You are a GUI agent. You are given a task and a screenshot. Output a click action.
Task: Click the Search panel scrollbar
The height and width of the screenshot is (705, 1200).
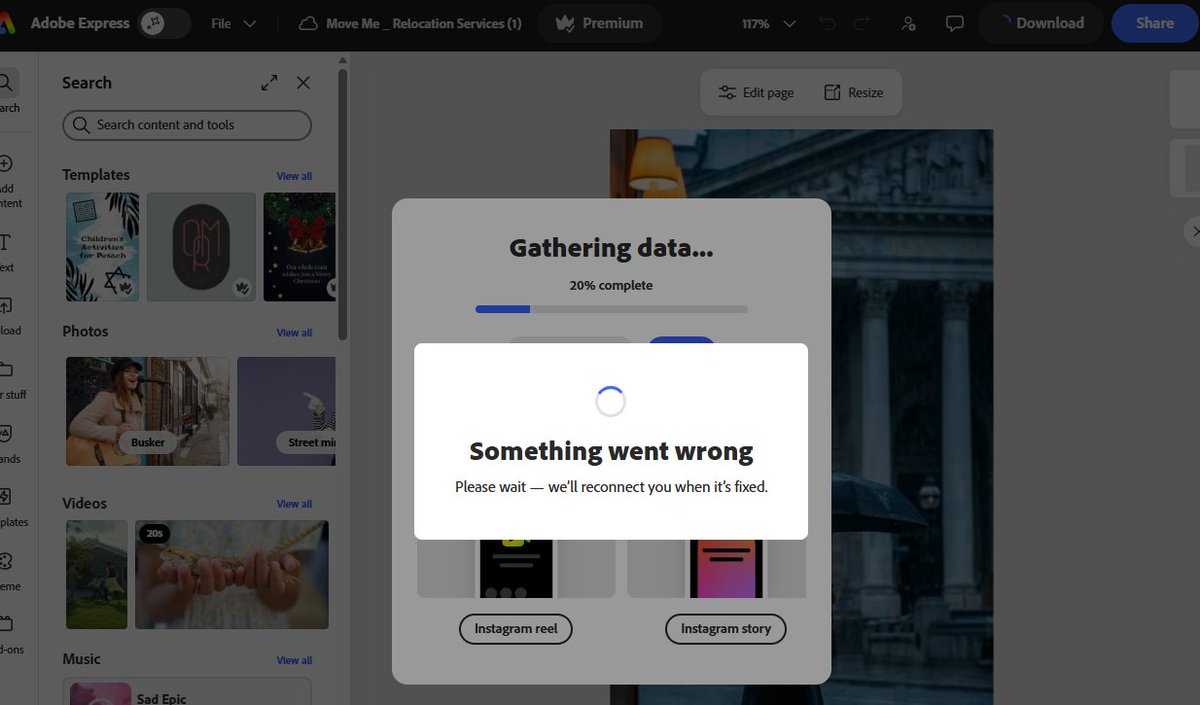coord(343,205)
